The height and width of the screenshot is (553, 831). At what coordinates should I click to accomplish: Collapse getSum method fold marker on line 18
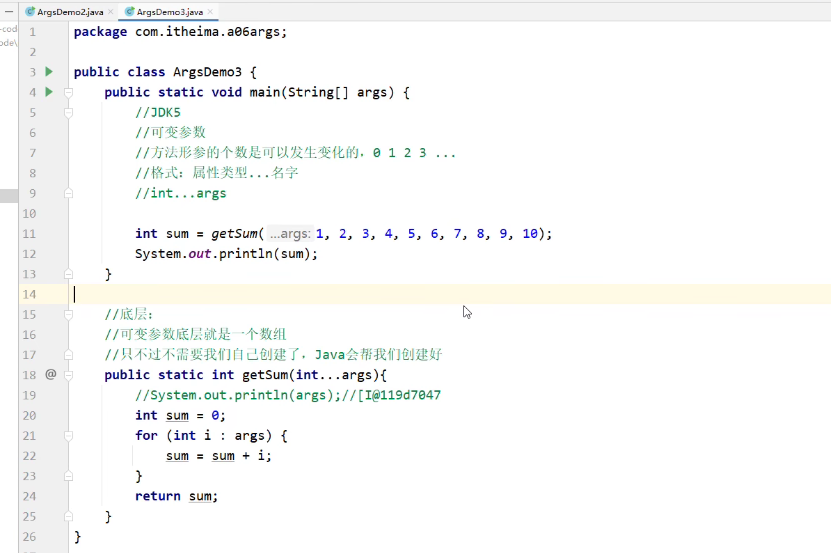click(x=68, y=375)
